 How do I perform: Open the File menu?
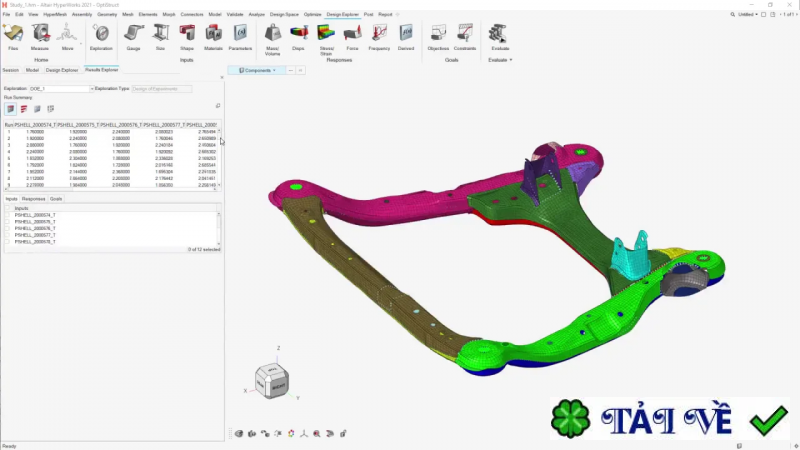pos(6,14)
